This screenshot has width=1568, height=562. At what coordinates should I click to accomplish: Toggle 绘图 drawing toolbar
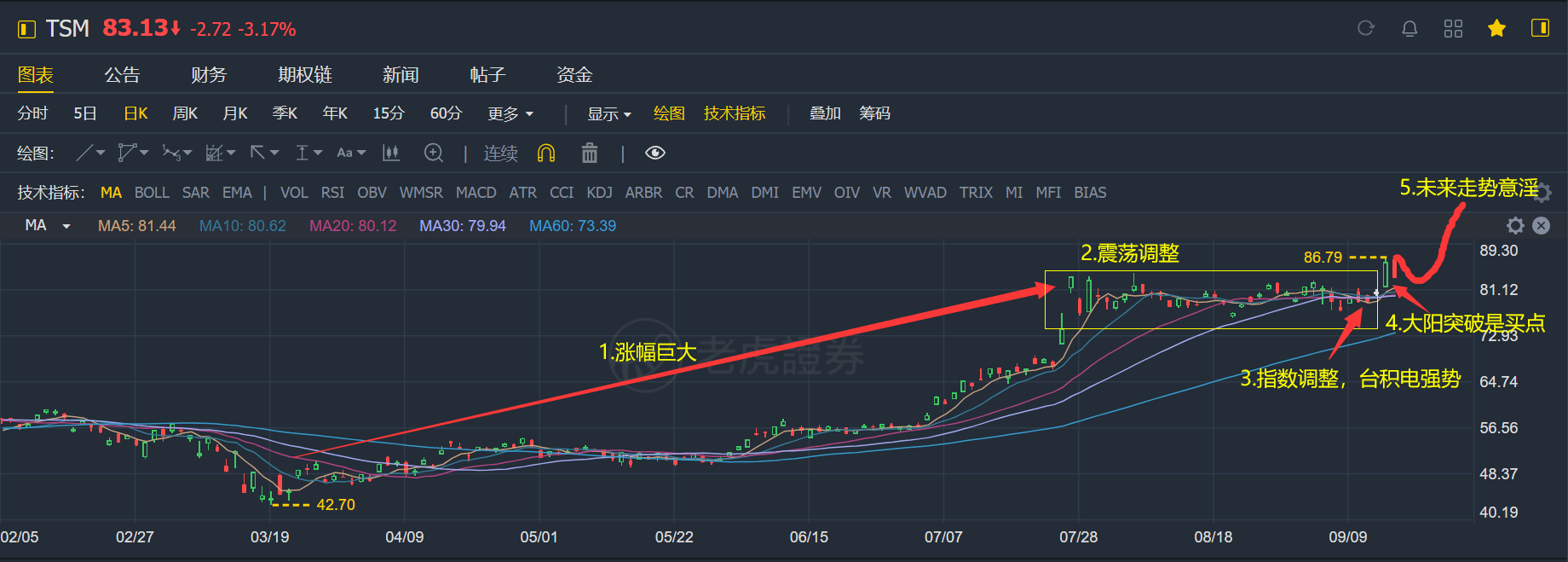pos(669,113)
